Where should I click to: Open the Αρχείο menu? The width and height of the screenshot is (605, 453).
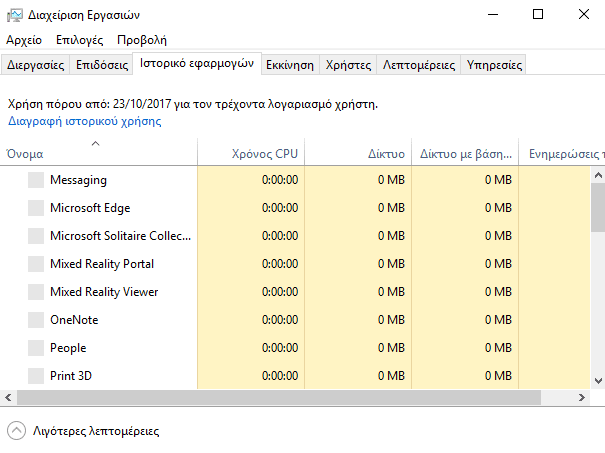(x=24, y=40)
